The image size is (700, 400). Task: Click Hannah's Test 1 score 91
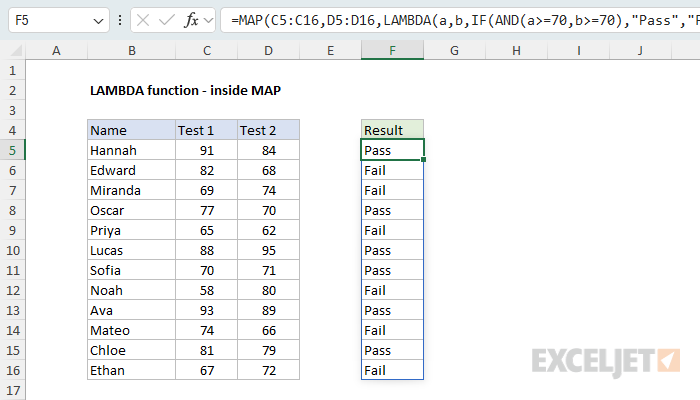[x=206, y=150]
